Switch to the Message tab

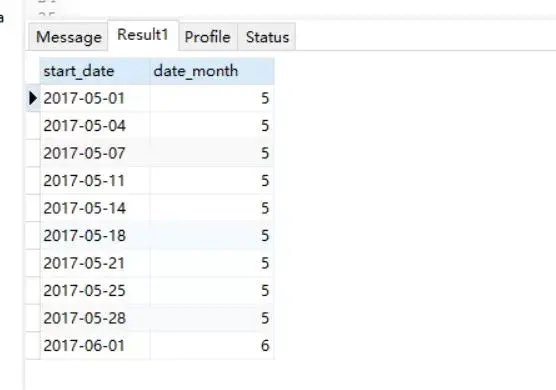68,37
